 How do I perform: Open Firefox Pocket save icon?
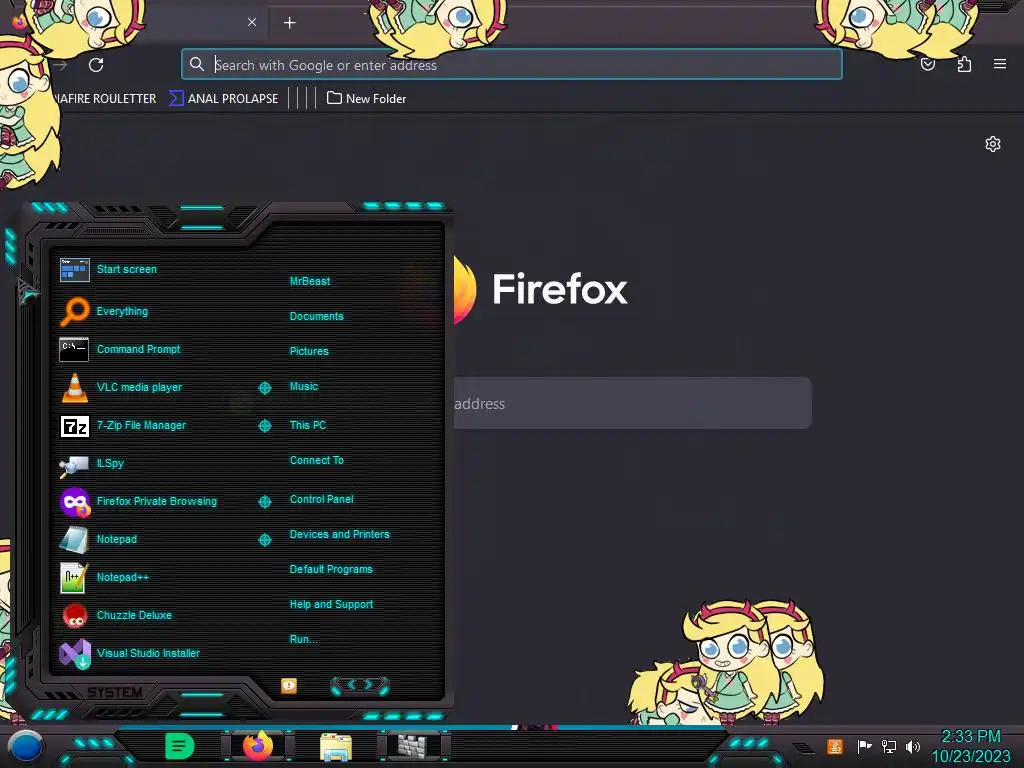[x=927, y=64]
